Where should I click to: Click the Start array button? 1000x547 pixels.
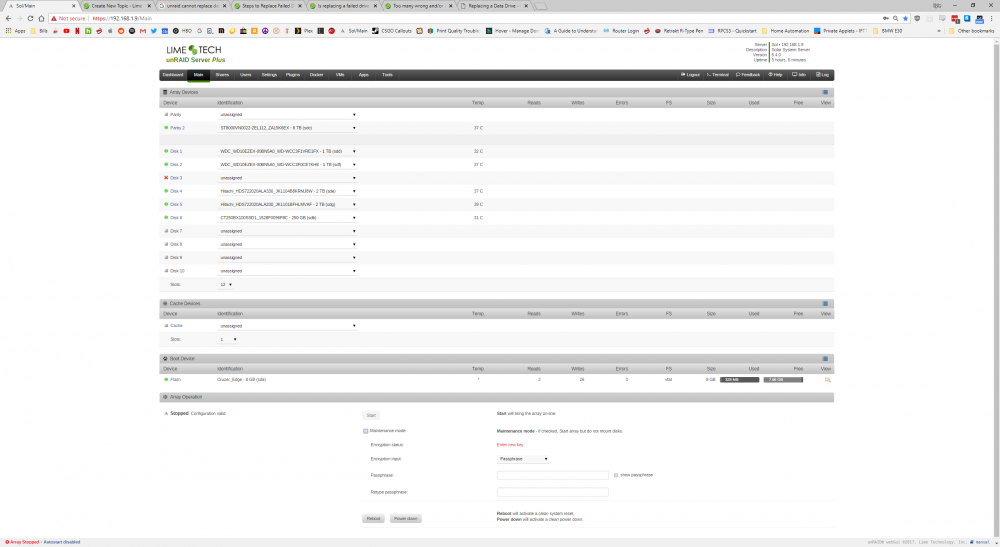click(x=371, y=415)
